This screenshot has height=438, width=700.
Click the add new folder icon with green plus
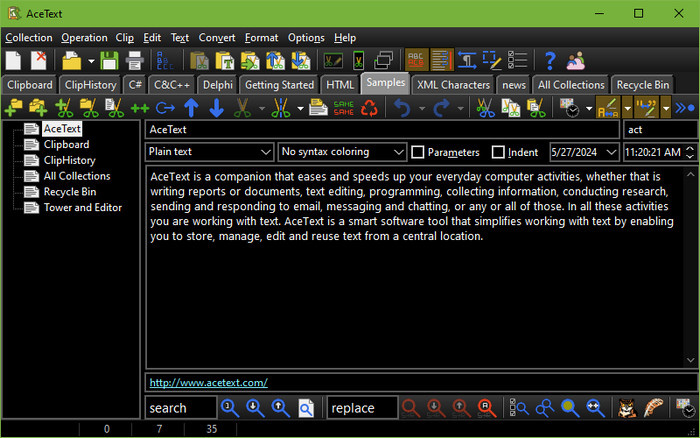point(13,108)
